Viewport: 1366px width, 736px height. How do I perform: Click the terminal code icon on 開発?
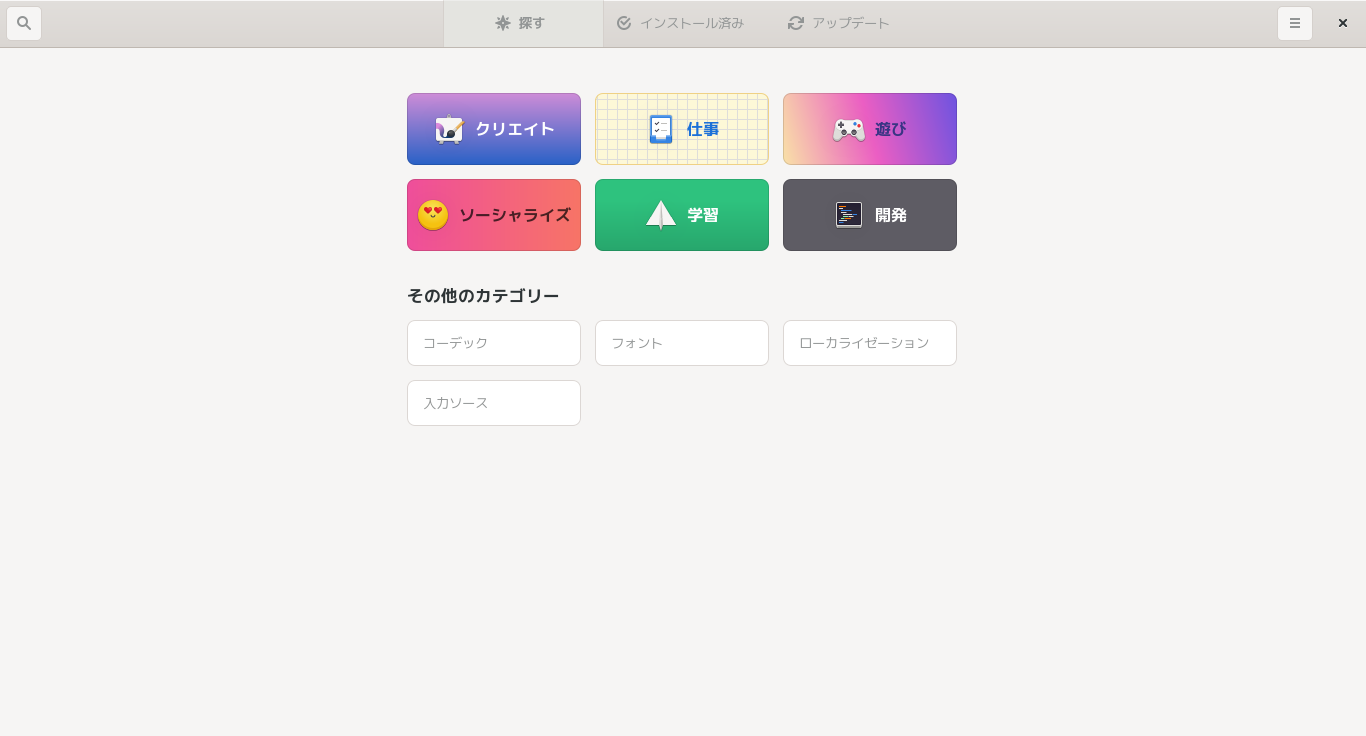point(849,215)
